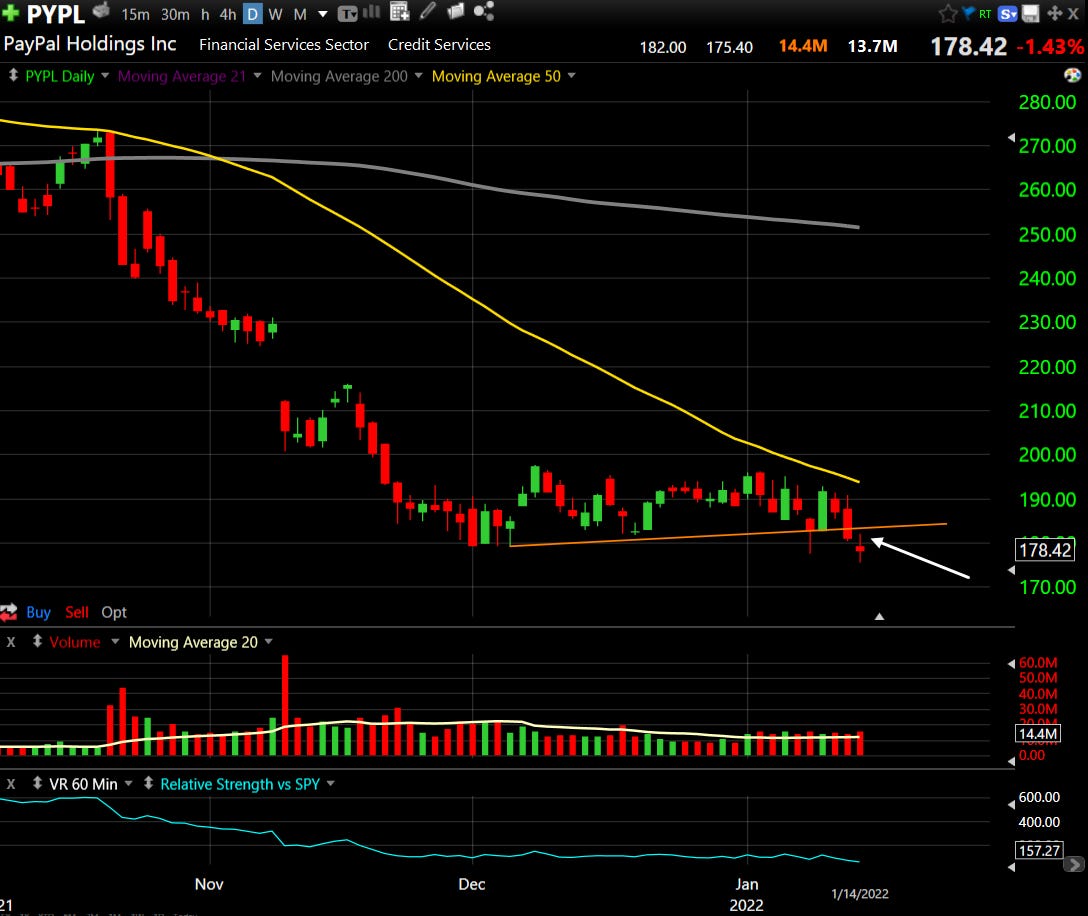Viewport: 1088px width, 916px height.
Task: Click the up triangle marker below price chart
Action: click(x=879, y=616)
